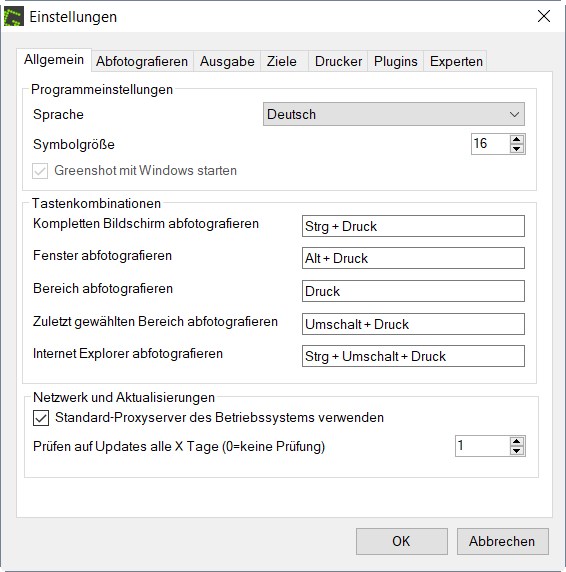Toggle Standard-Proxyserver des Betriebssystems verwenden checkbox
The width and height of the screenshot is (566, 572).
click(x=41, y=418)
